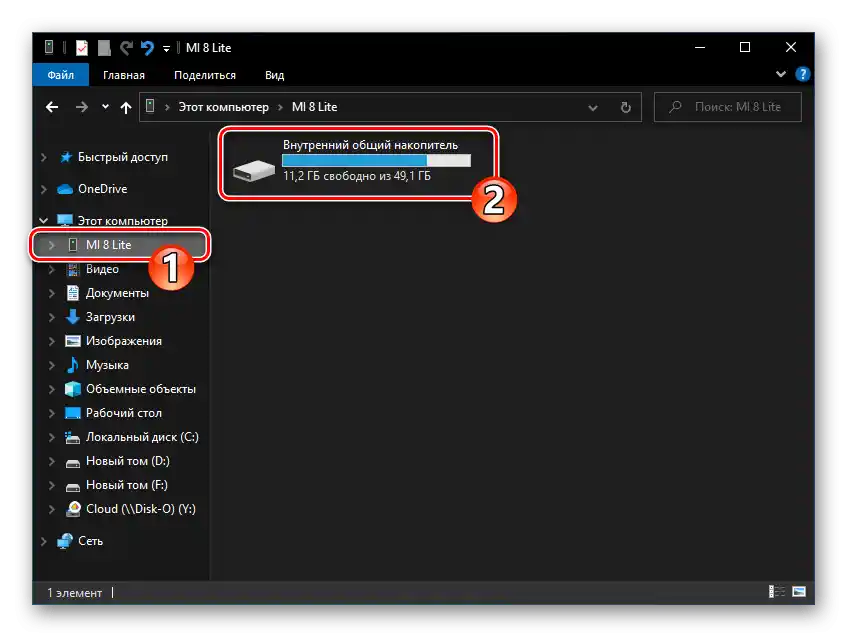This screenshot has width=847, height=637.
Task: Select Сеть in the navigation pane
Action: click(90, 541)
